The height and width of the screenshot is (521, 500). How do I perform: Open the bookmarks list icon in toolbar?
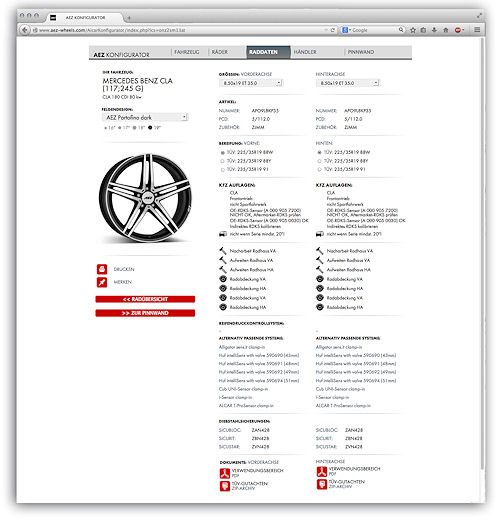(x=423, y=30)
